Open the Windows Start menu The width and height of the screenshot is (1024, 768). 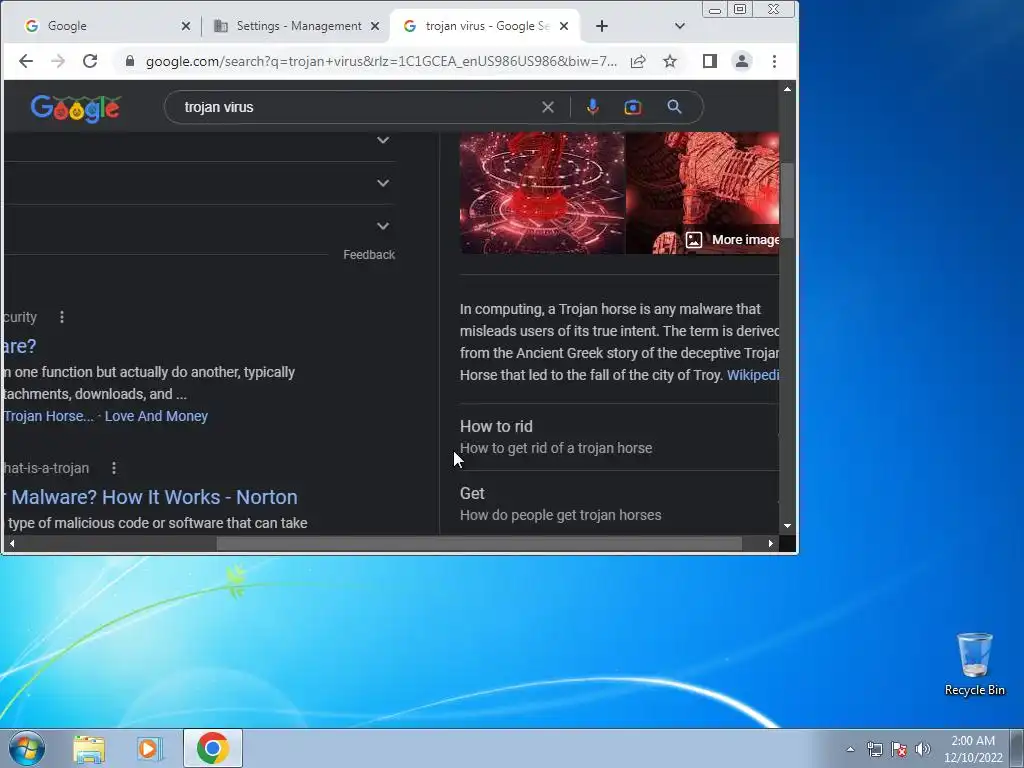27,748
